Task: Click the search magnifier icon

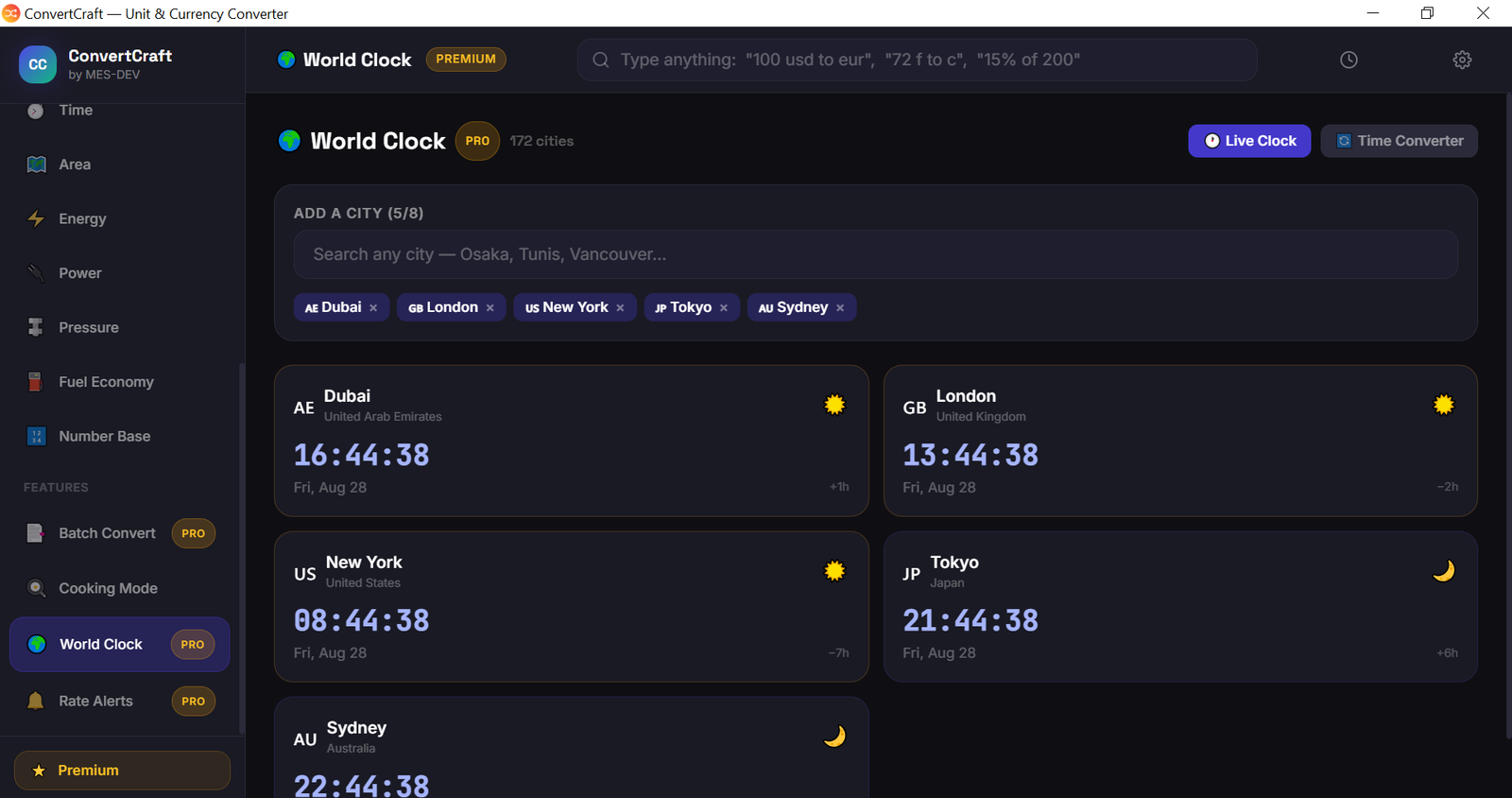Action: 600,60
